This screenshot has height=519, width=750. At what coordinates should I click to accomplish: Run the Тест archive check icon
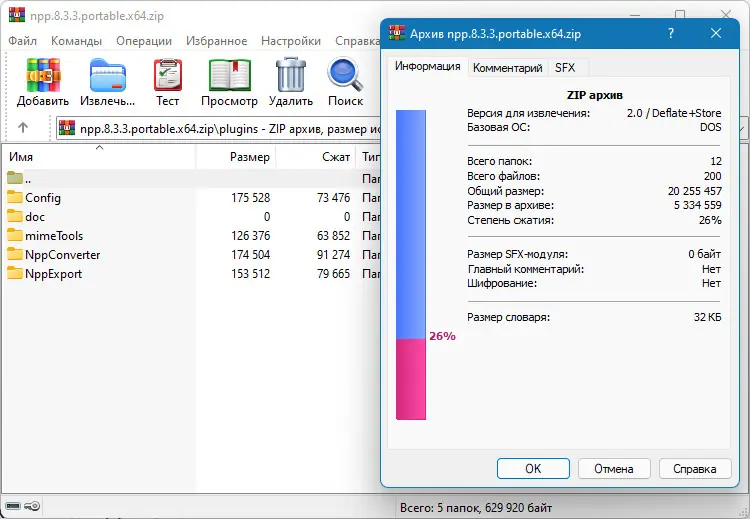point(167,75)
